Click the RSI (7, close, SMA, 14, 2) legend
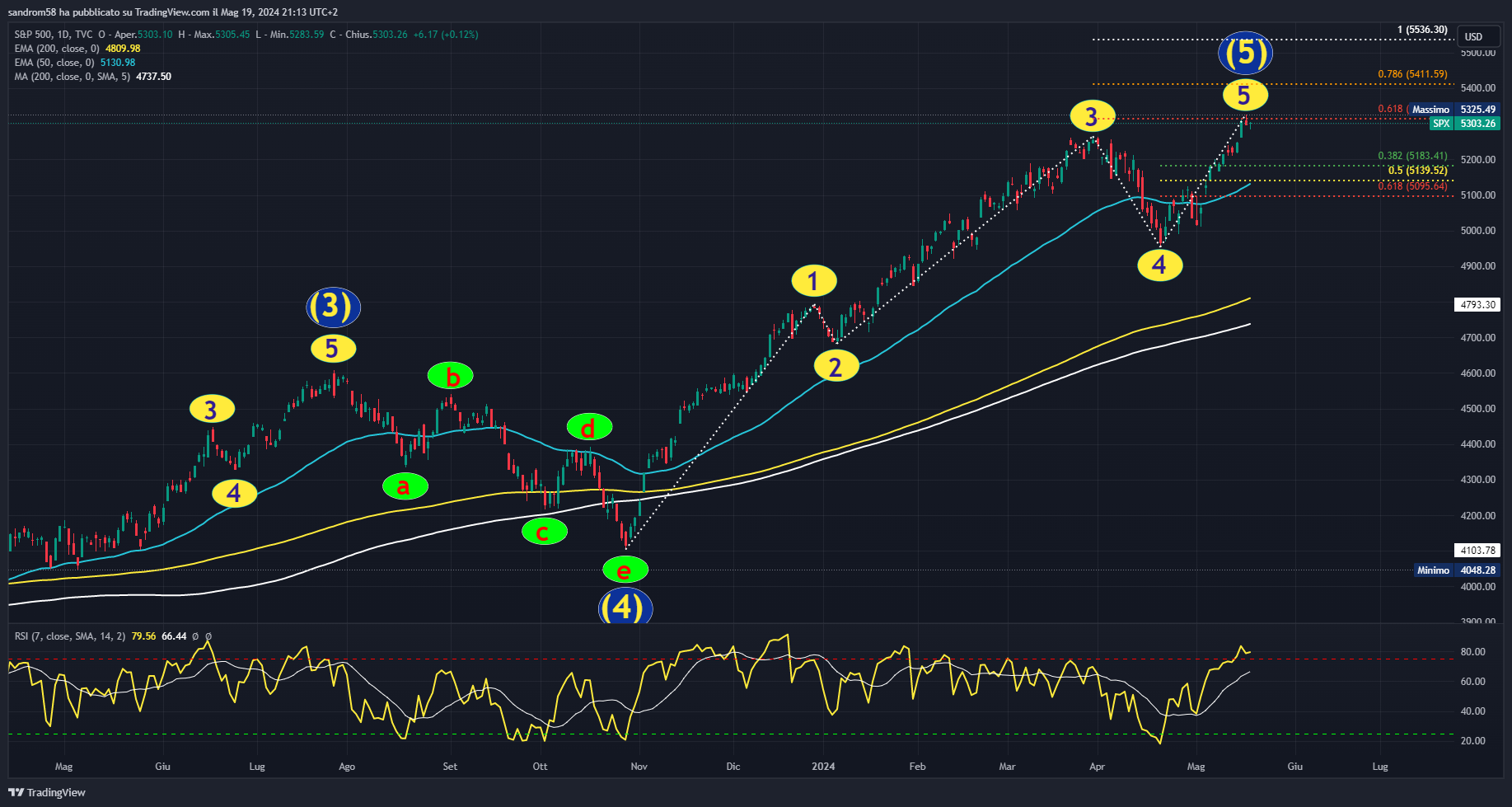 [70, 636]
